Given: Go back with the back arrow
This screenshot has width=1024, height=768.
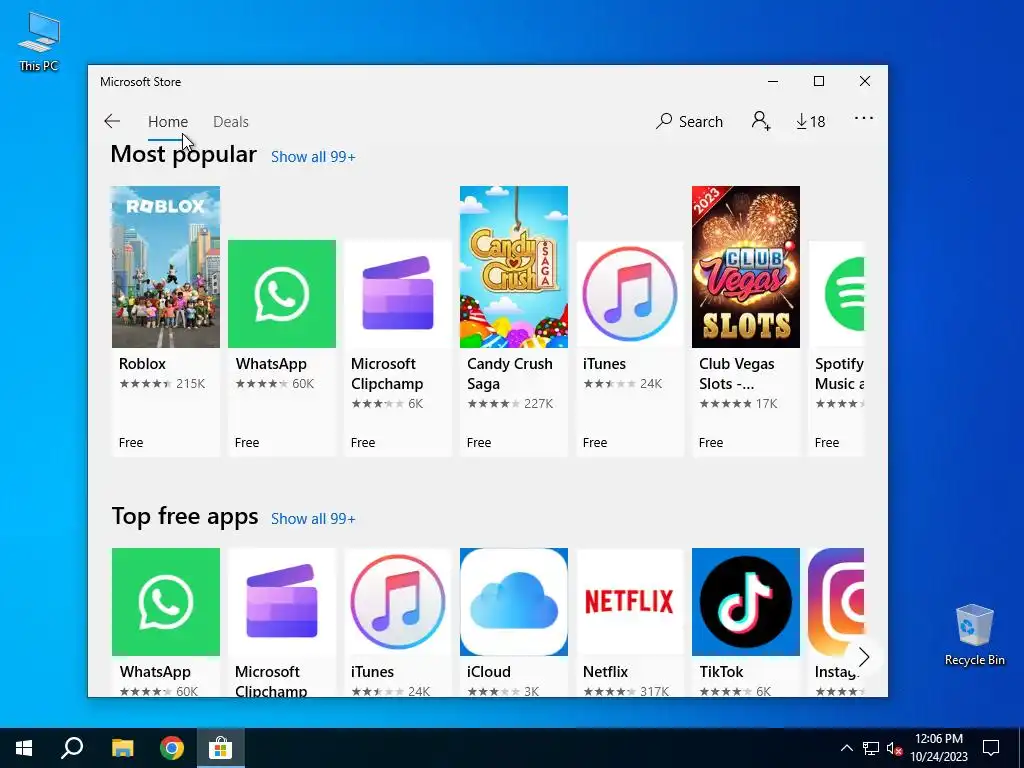Looking at the screenshot, I should click(x=112, y=121).
